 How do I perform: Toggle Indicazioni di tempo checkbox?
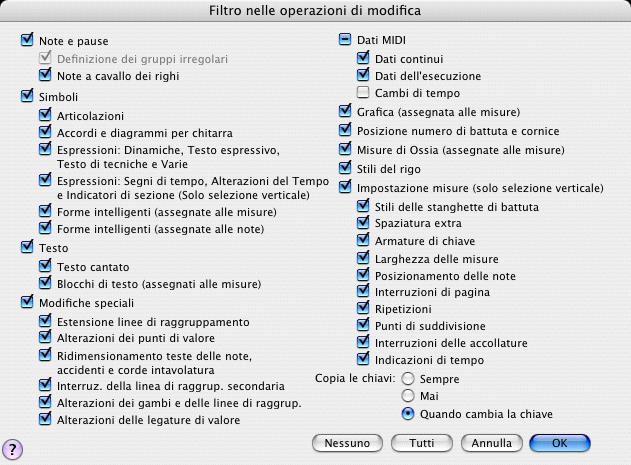pos(363,359)
